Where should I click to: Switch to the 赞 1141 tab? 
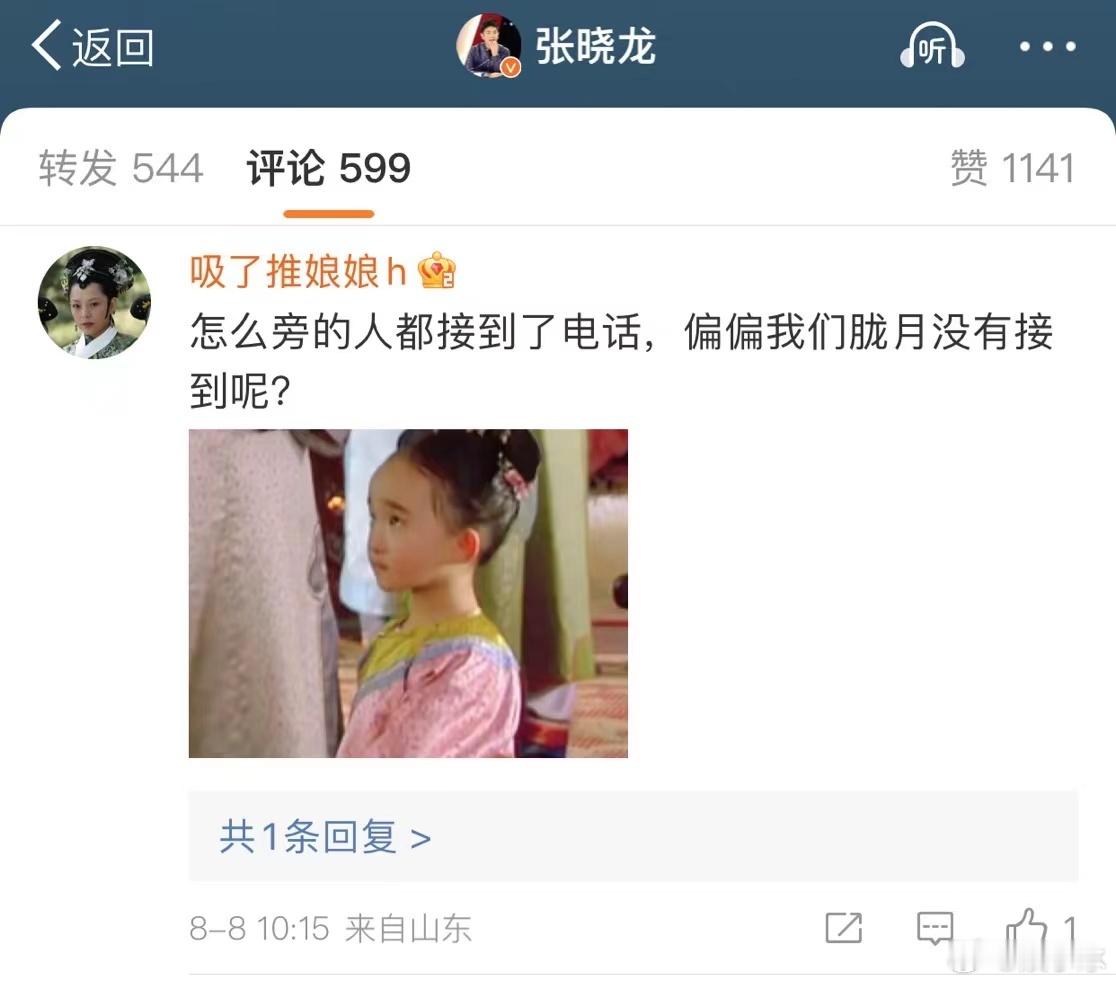click(x=1013, y=169)
